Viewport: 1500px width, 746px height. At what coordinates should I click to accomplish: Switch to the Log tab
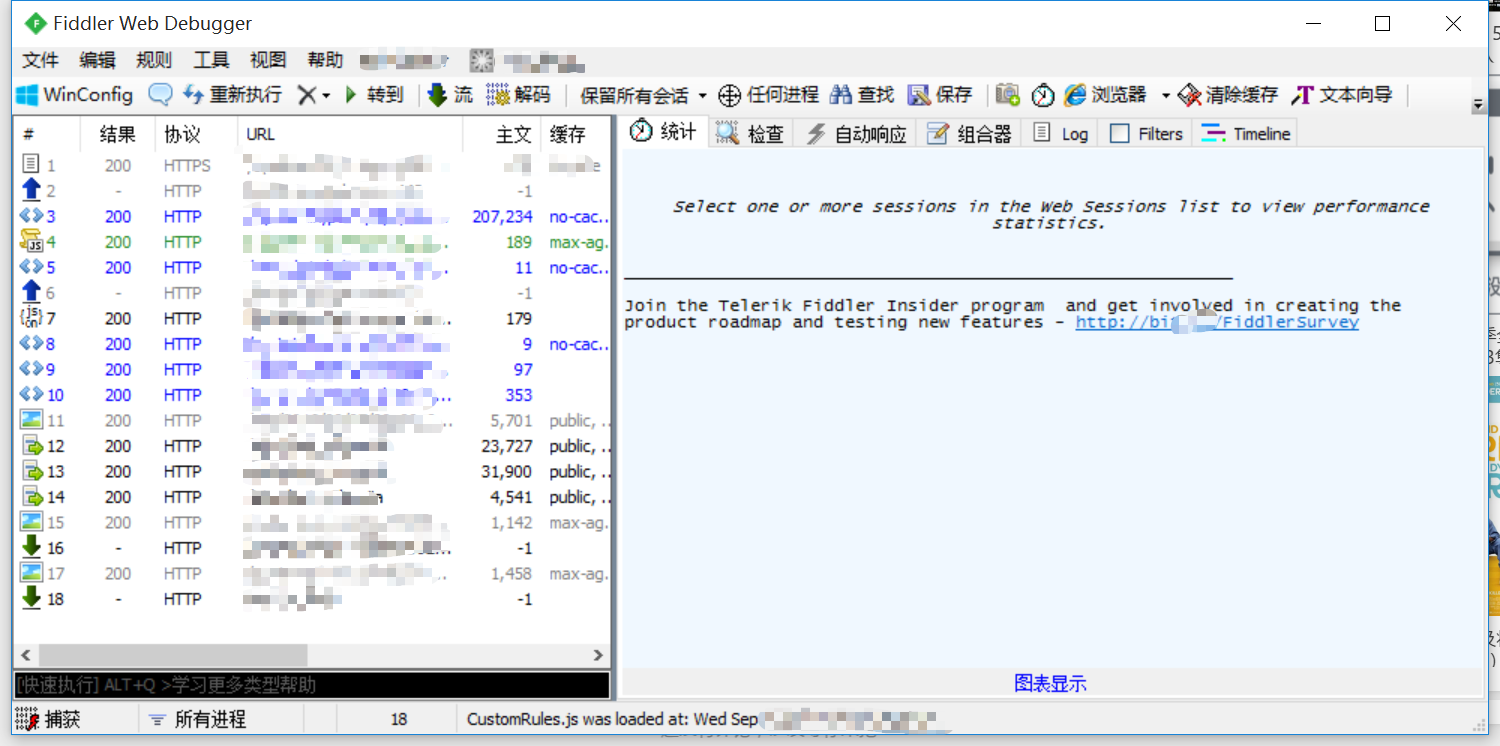[1060, 134]
